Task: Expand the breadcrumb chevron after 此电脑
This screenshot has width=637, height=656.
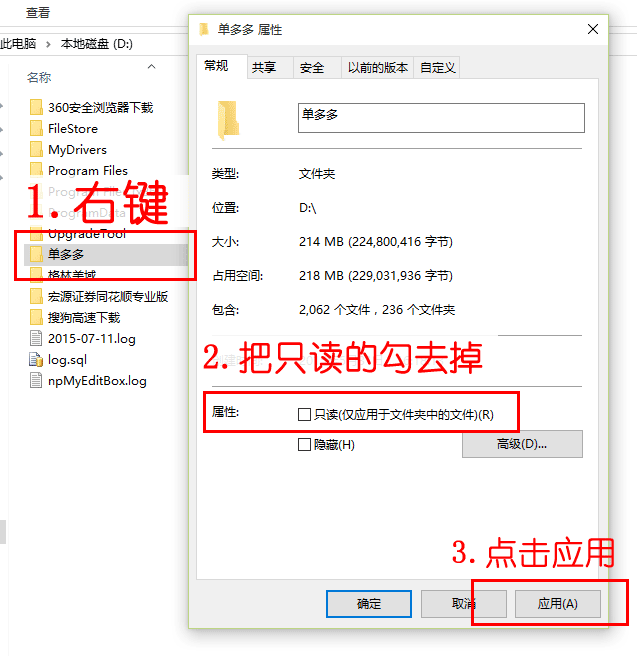Action: [x=48, y=44]
